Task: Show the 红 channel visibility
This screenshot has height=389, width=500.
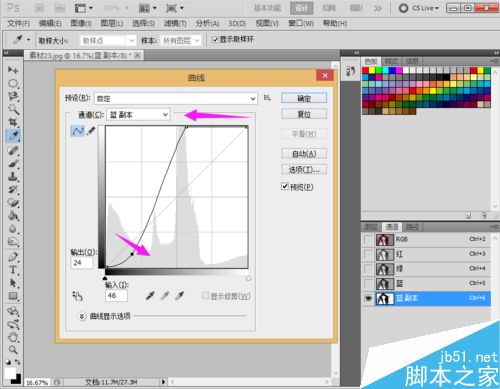Action: [x=368, y=255]
